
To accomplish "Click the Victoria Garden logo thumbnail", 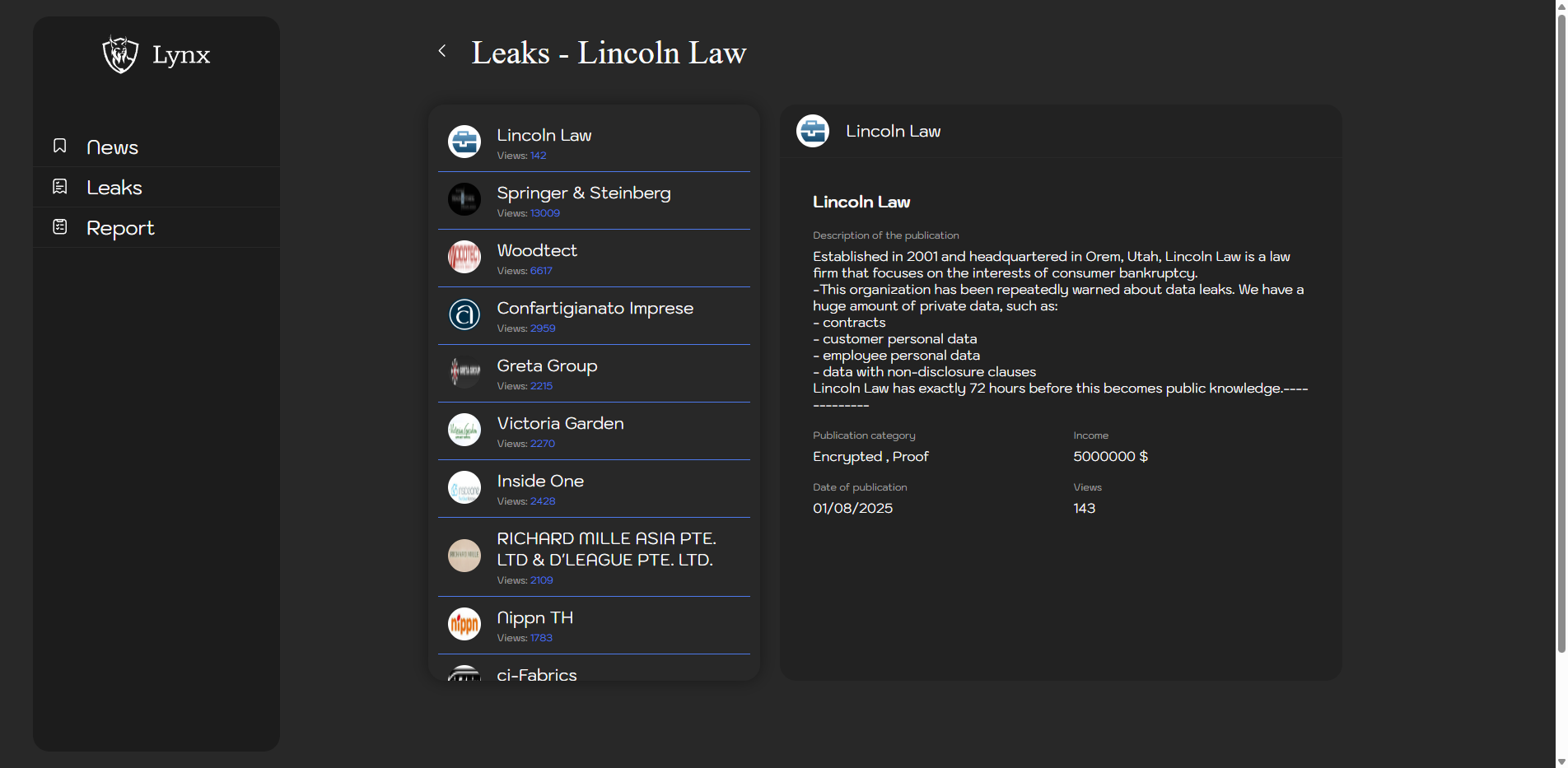I will pyautogui.click(x=464, y=430).
